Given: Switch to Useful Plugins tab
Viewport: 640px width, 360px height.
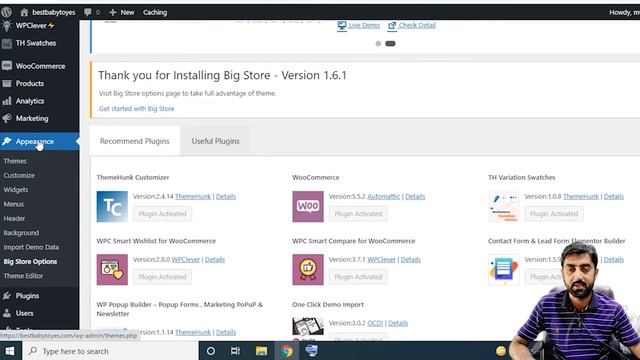Looking at the screenshot, I should tap(216, 141).
